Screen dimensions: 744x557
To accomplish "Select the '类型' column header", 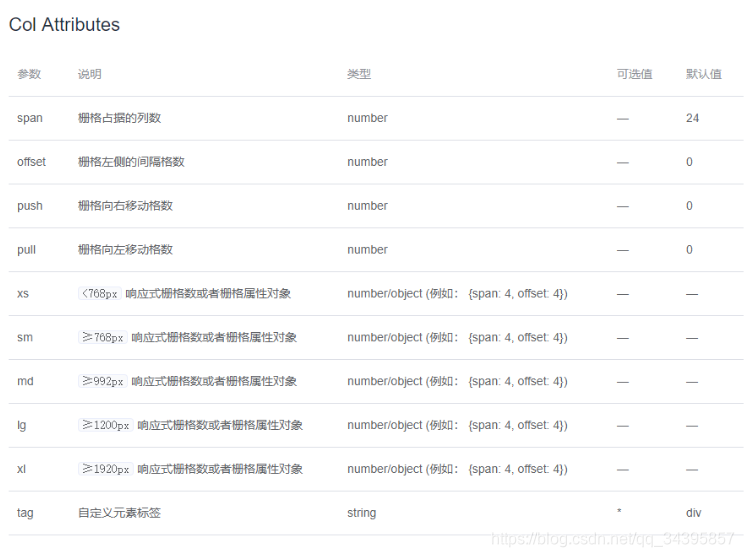I will point(359,74).
